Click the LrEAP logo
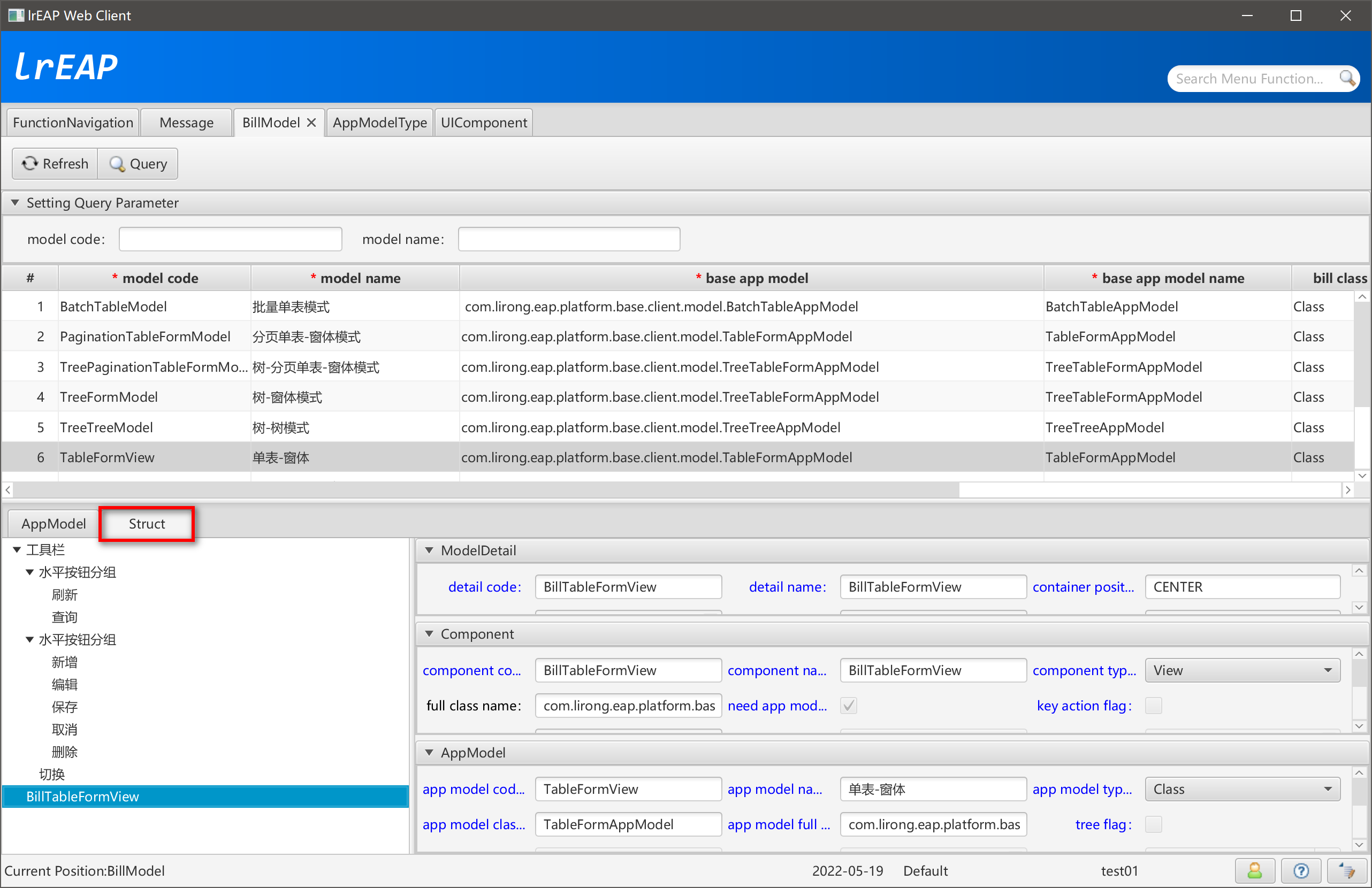1372x888 pixels. pos(66,67)
